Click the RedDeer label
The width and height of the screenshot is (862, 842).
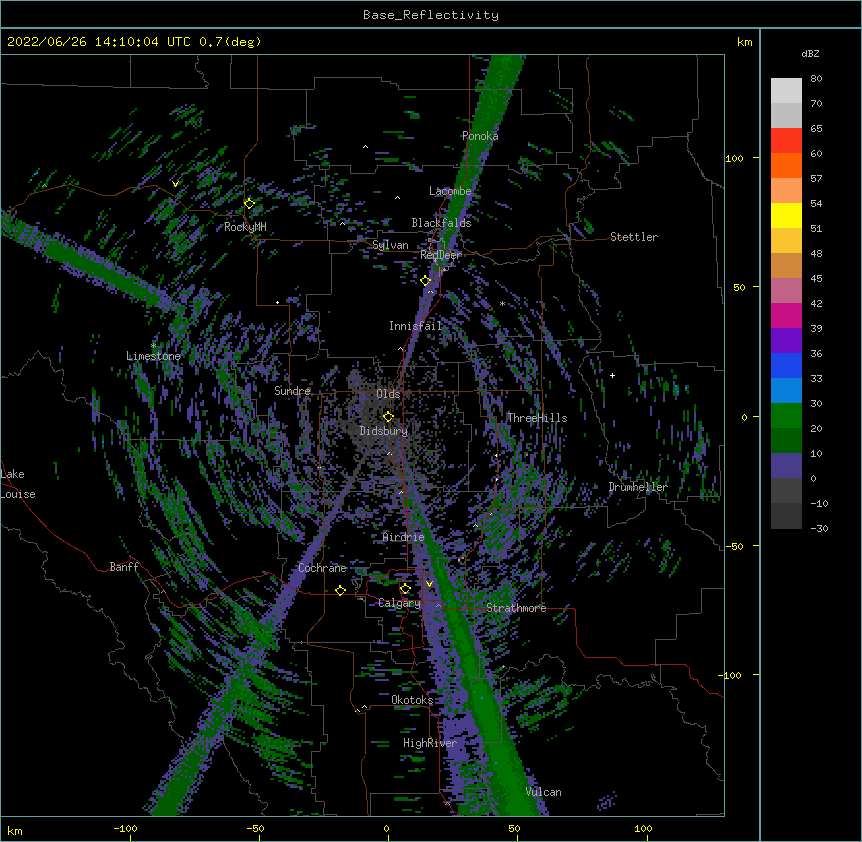pos(440,255)
